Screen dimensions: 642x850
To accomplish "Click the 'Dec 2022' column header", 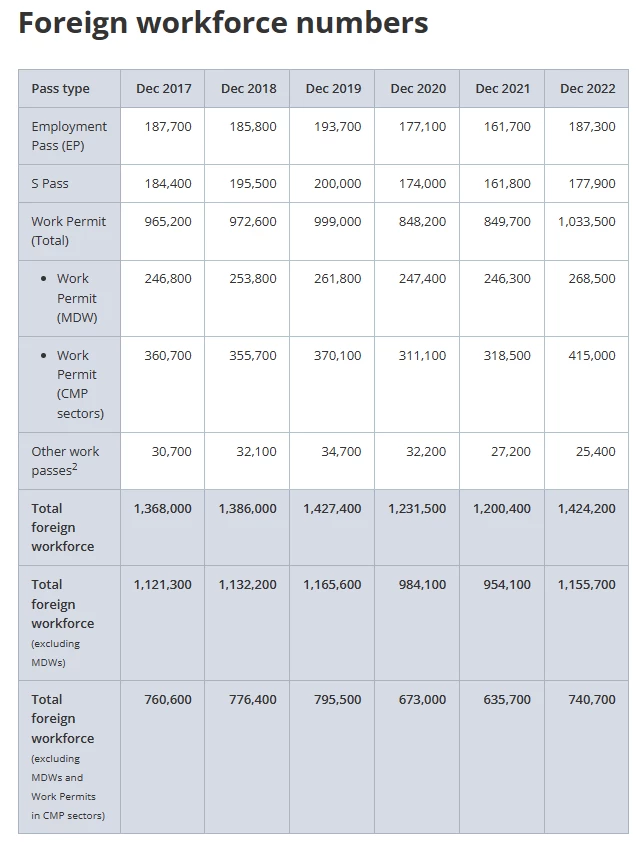I will point(588,88).
